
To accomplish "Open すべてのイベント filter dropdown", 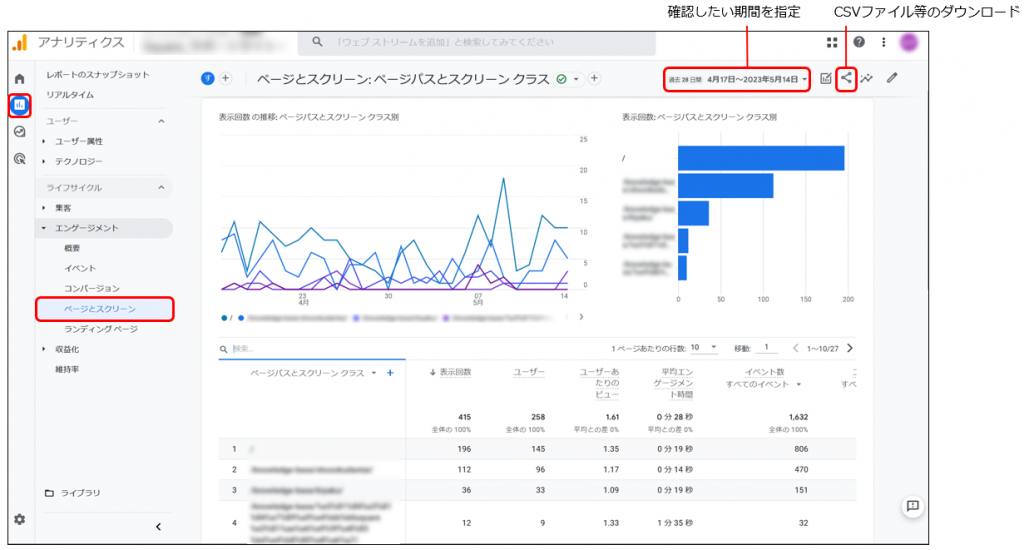I will 799,384.
